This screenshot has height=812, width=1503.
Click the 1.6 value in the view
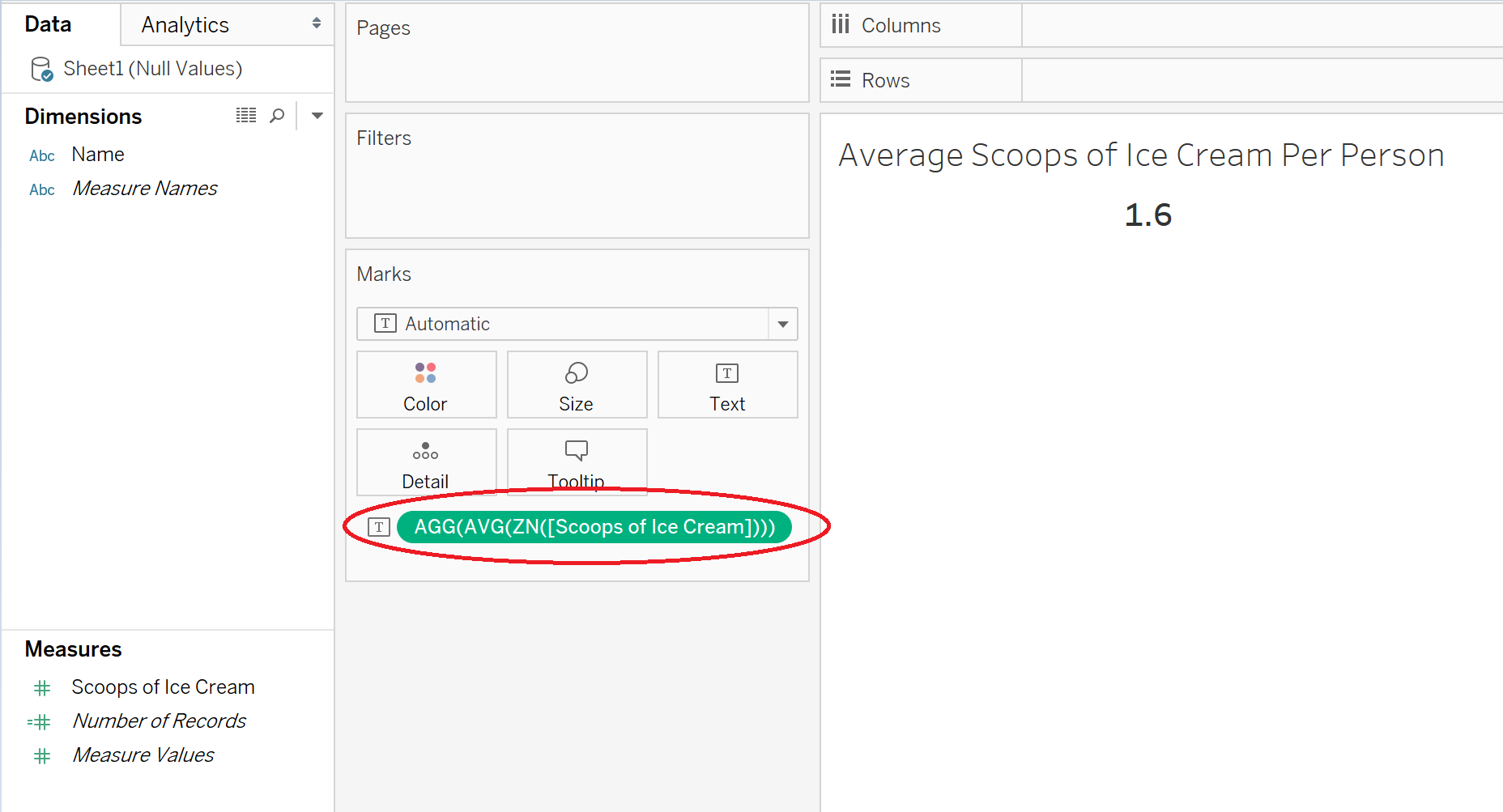coord(1147,215)
